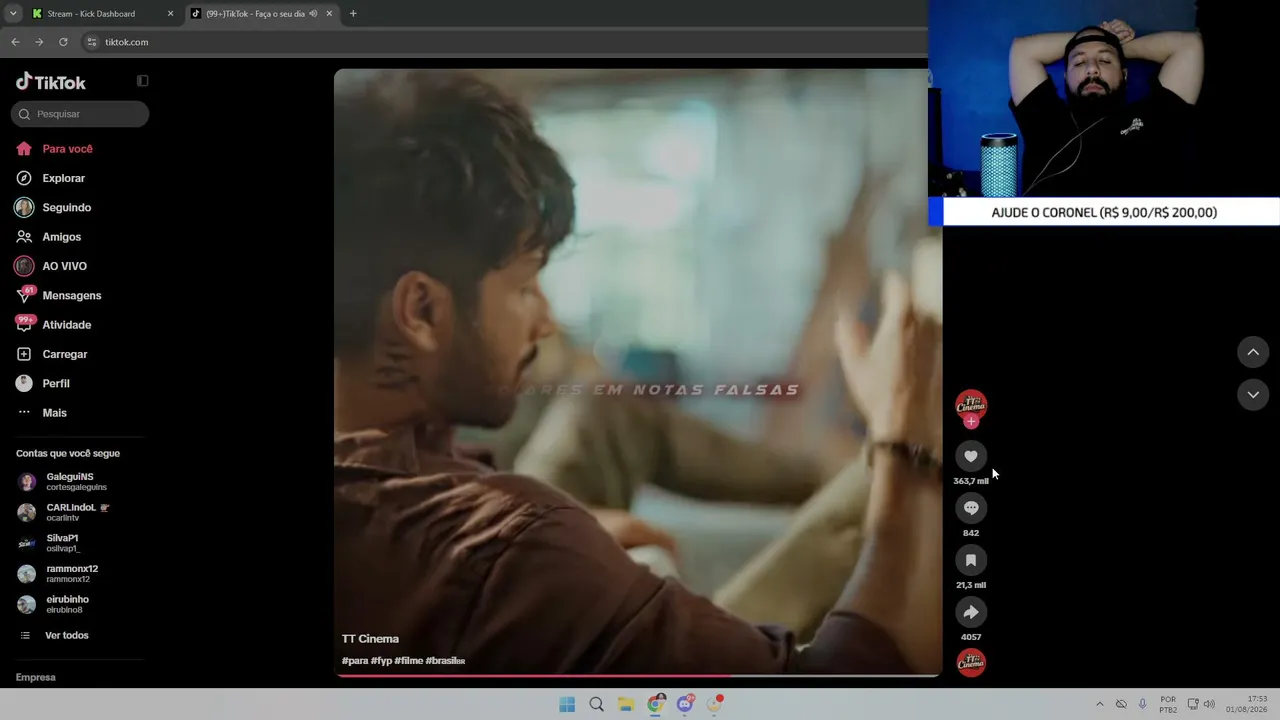Reload the TikTok page
Screen dimensions: 1280x720
point(63,42)
